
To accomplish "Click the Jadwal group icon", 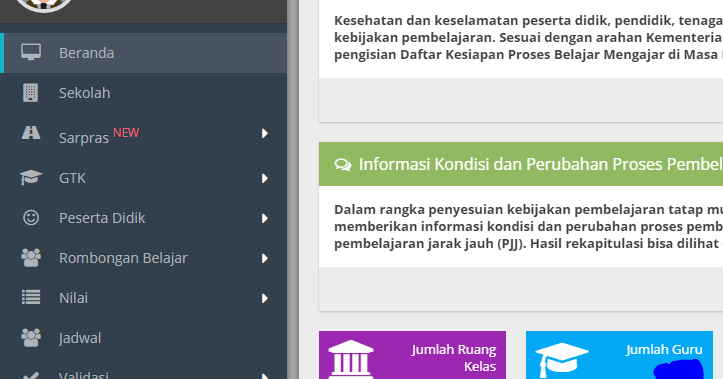I will [31, 338].
